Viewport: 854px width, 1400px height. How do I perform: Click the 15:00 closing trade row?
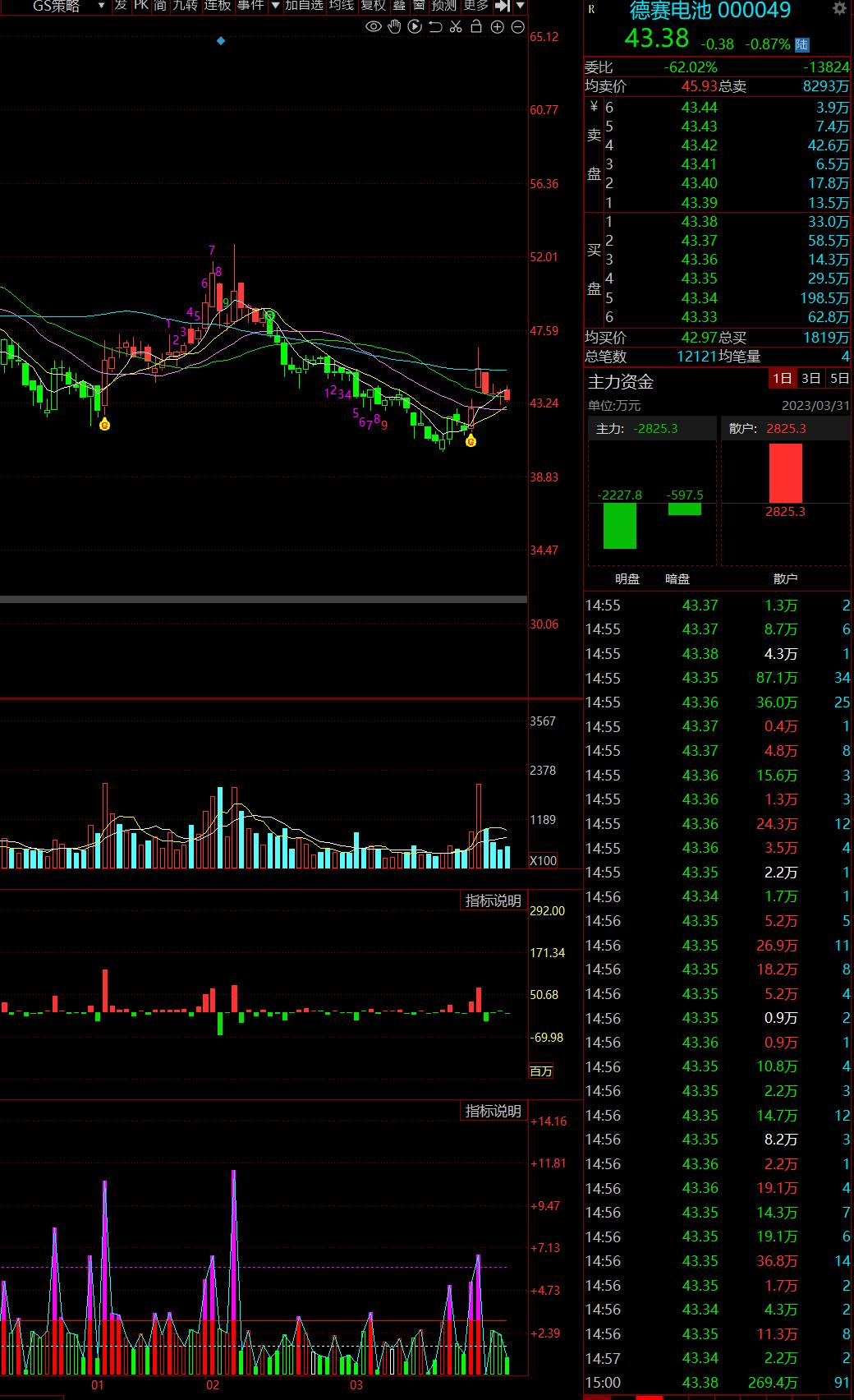tap(719, 1383)
